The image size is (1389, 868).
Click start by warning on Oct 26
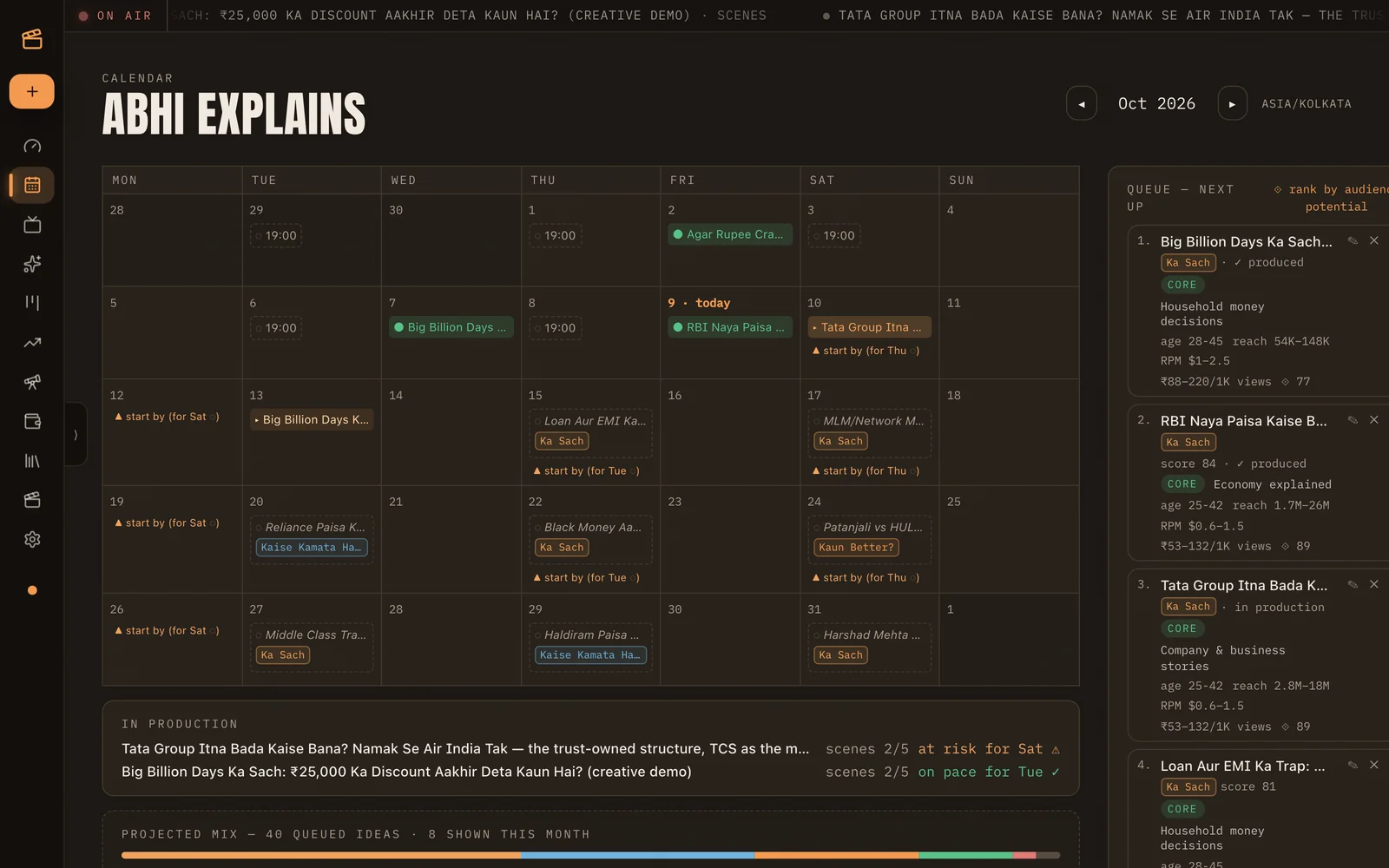coord(167,630)
